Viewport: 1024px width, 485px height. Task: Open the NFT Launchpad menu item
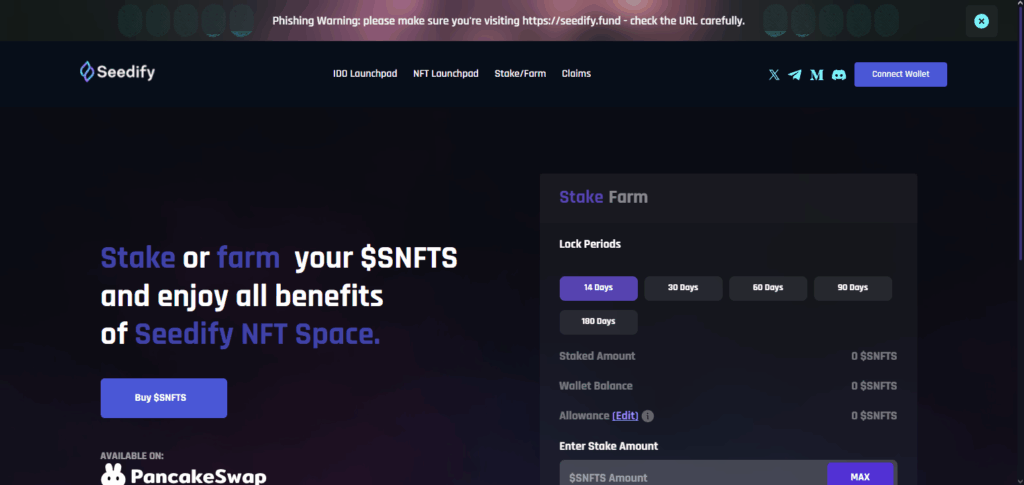pyautogui.click(x=446, y=74)
